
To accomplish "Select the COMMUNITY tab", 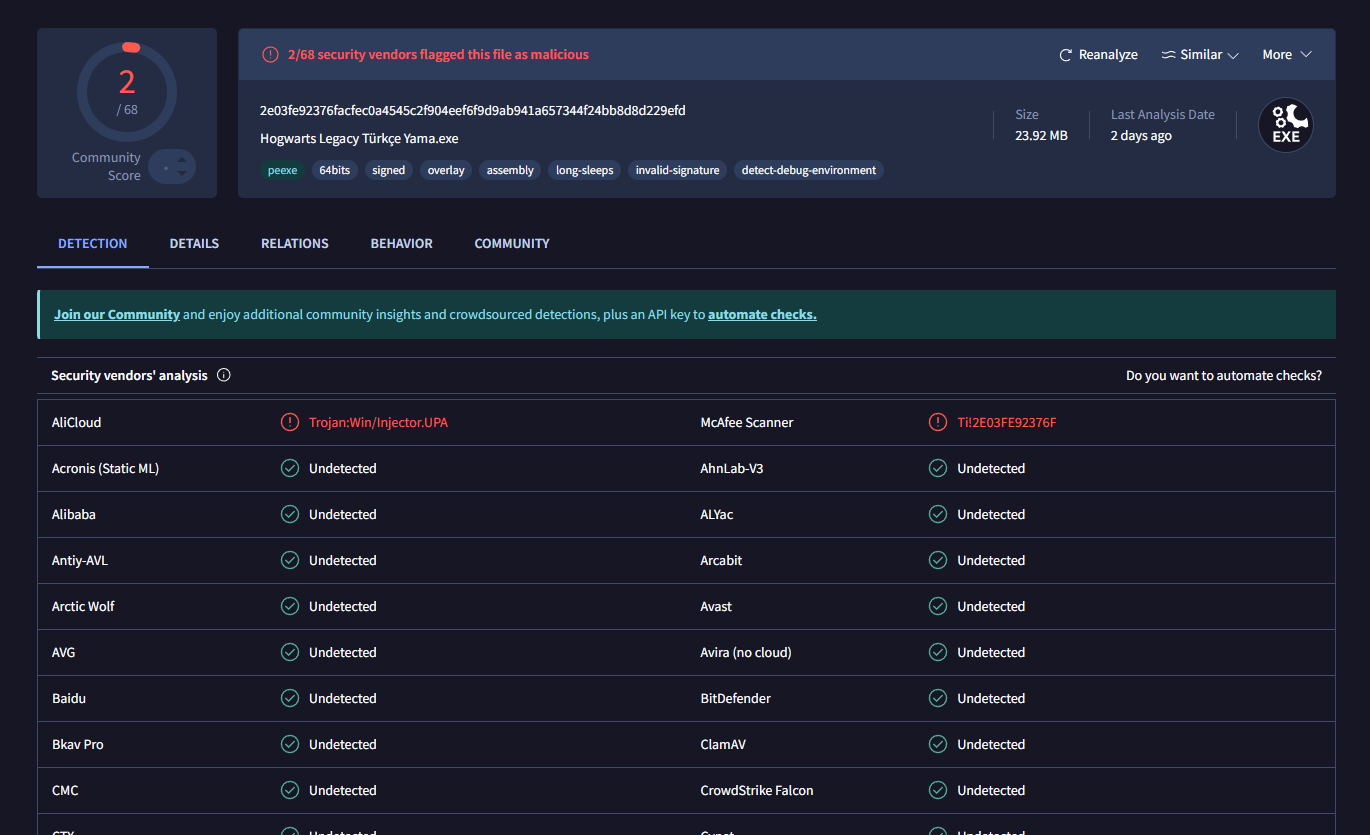I will coord(512,244).
